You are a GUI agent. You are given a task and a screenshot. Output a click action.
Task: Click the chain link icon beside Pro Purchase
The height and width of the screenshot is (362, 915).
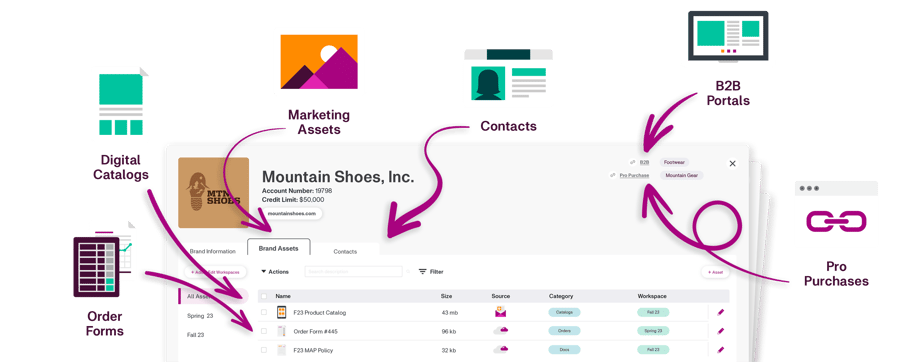(612, 175)
